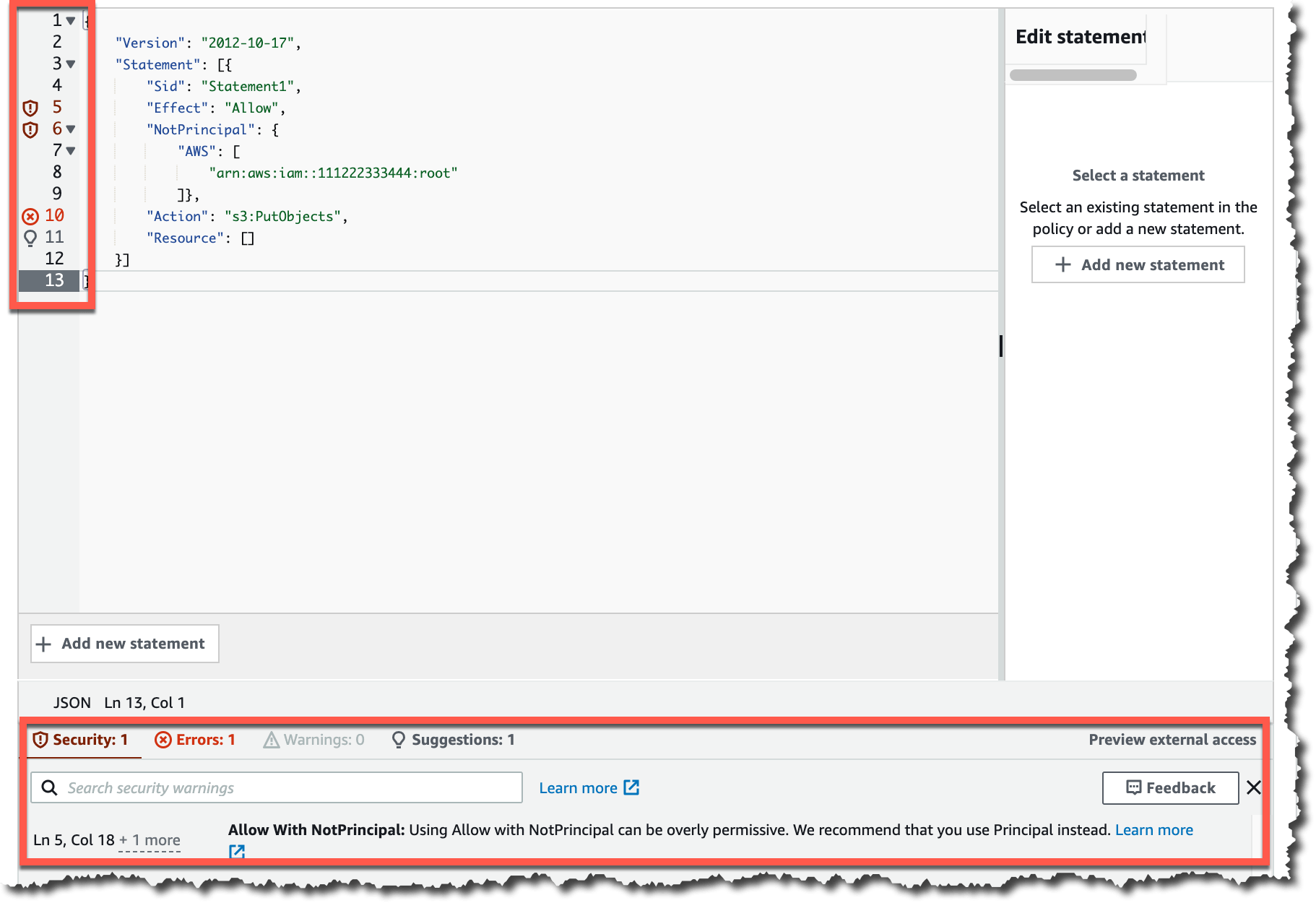The width and height of the screenshot is (1316, 903).
Task: Expand the + 1 more warning locations
Action: click(150, 839)
